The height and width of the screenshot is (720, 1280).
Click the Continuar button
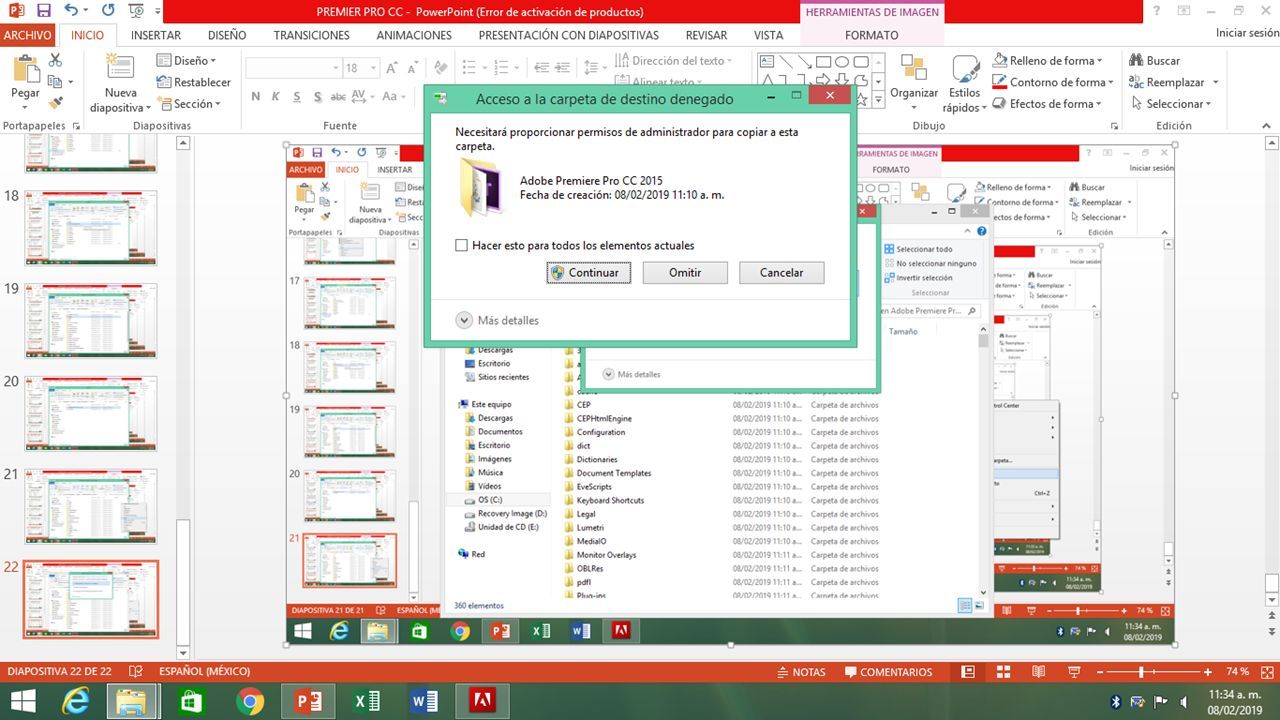pos(588,272)
